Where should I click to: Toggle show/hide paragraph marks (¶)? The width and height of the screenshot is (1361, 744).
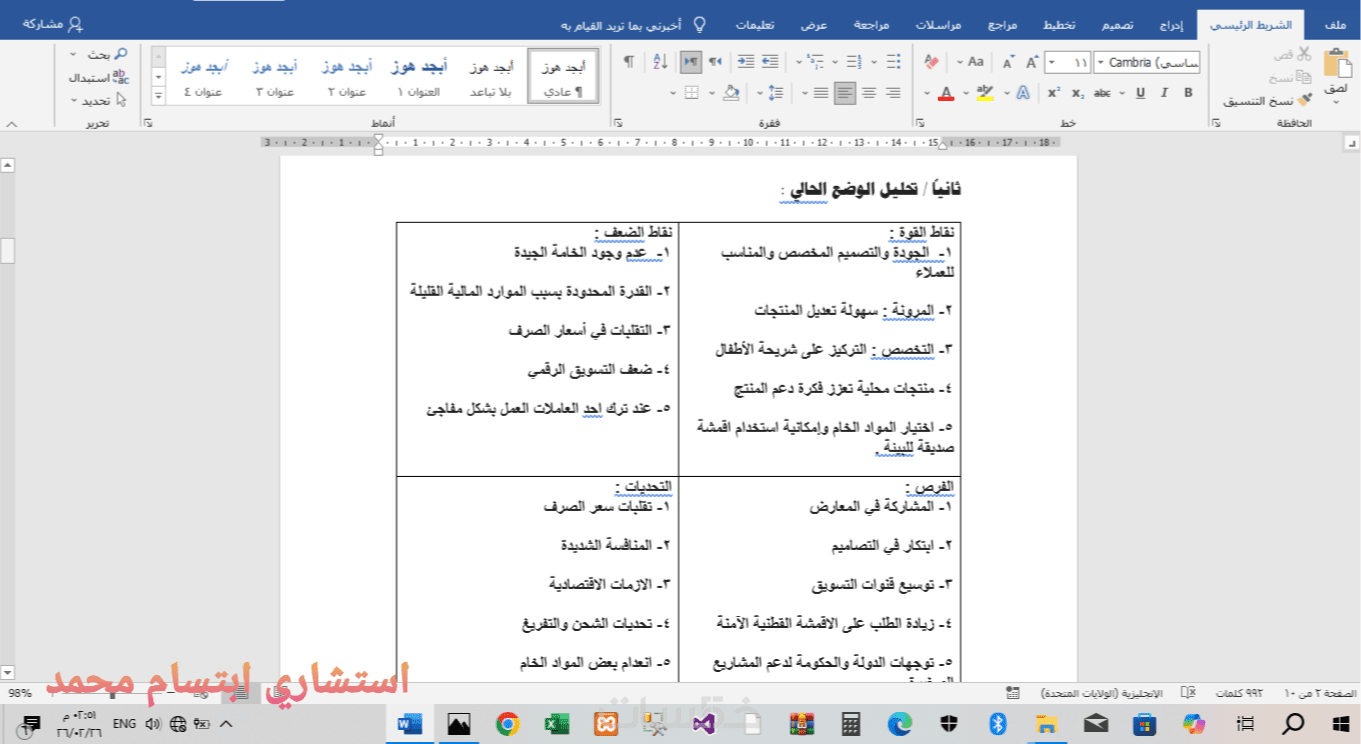[x=628, y=62]
